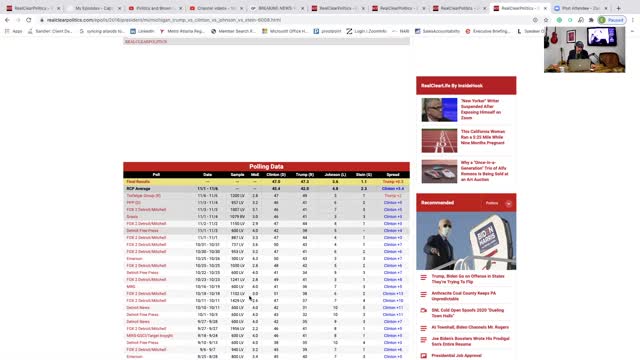This screenshot has width=640, height=360.
Task: Open the SalesAccountability bookmark
Action: [437, 31]
